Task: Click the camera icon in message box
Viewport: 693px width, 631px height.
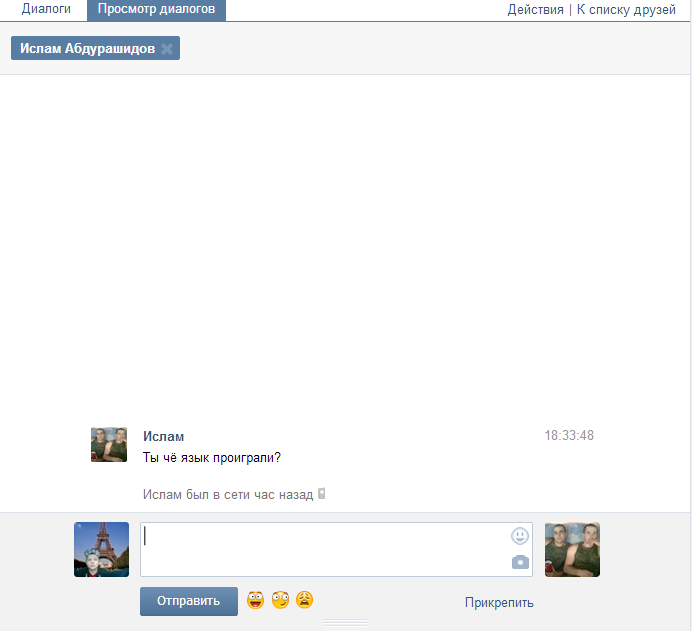Action: 519,562
